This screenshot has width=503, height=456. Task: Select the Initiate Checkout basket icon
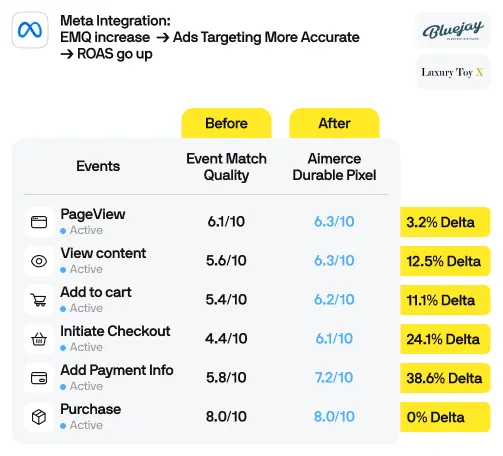tap(39, 339)
